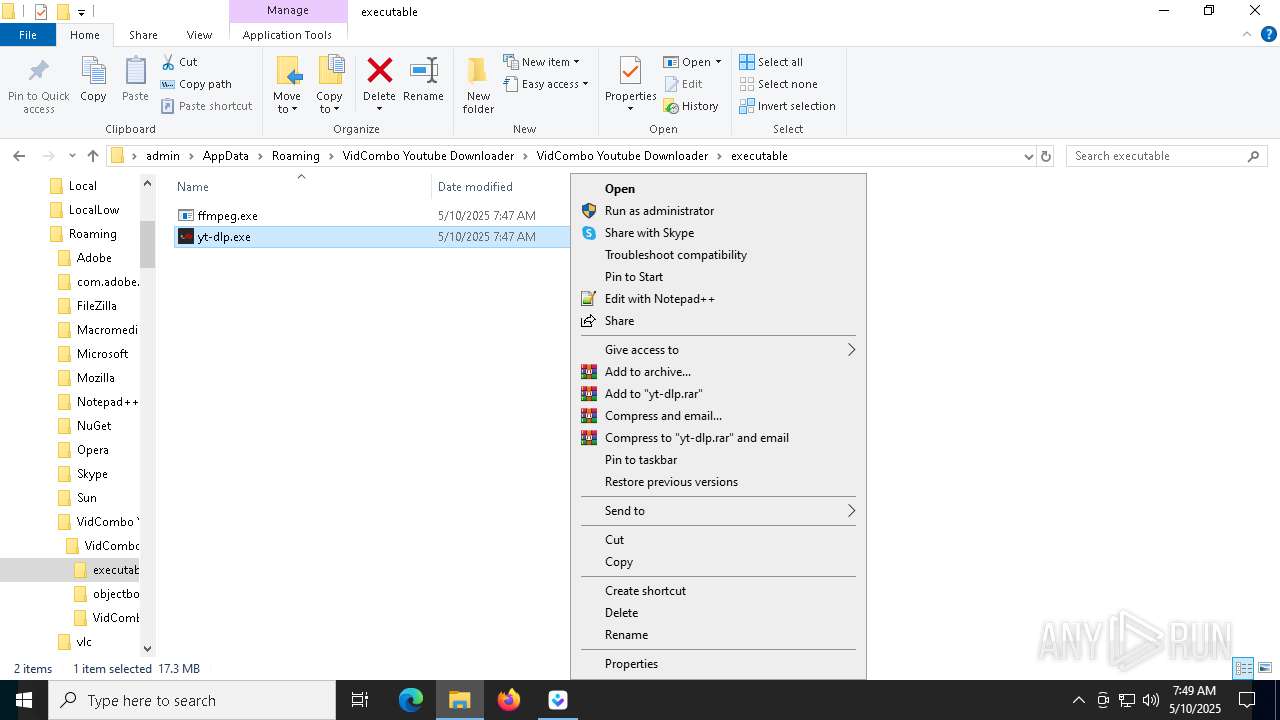Click Invert selection in the ribbon
The height and width of the screenshot is (720, 1280).
click(x=787, y=106)
